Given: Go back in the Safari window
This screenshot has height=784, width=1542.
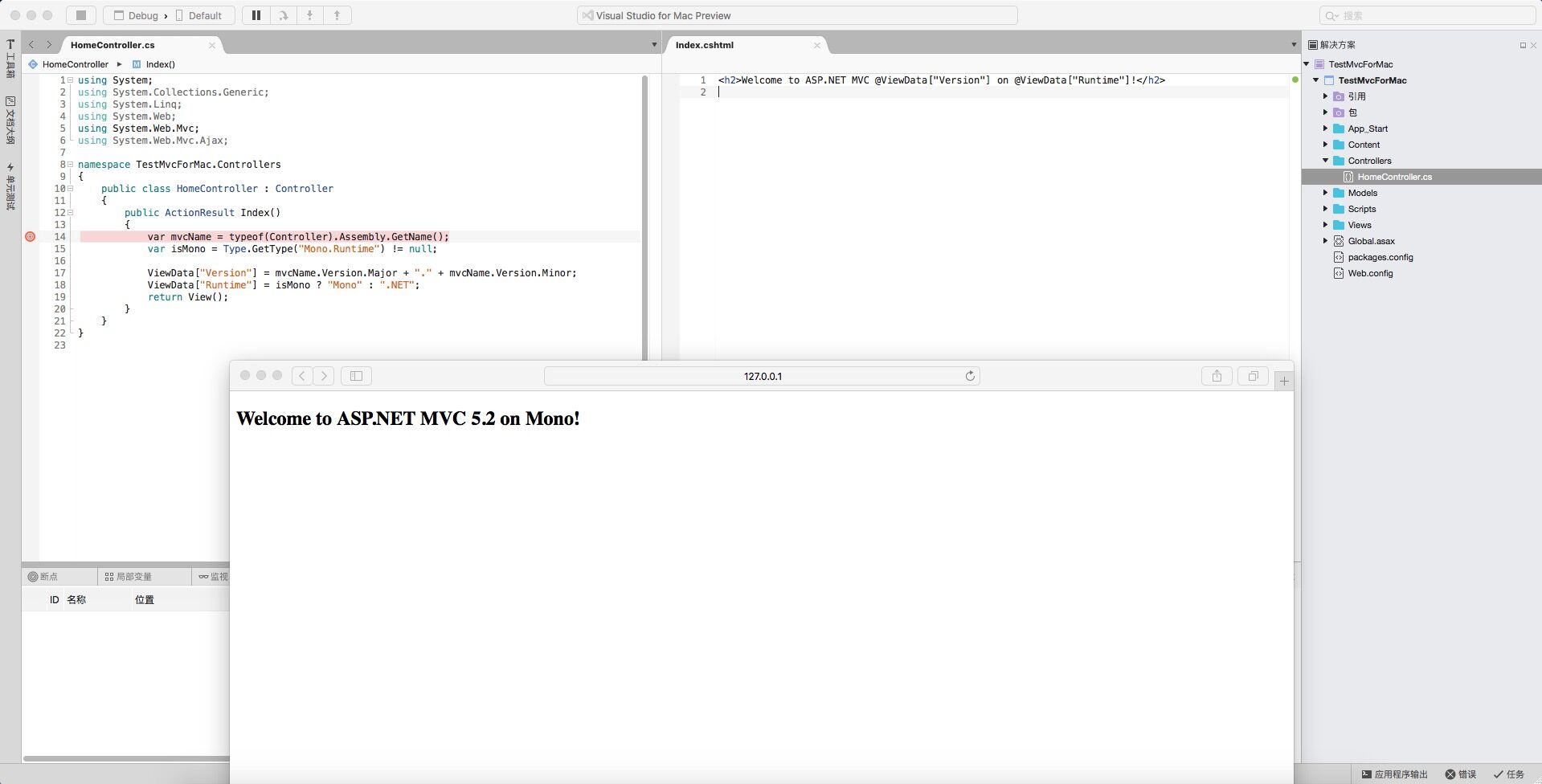Looking at the screenshot, I should [302, 376].
